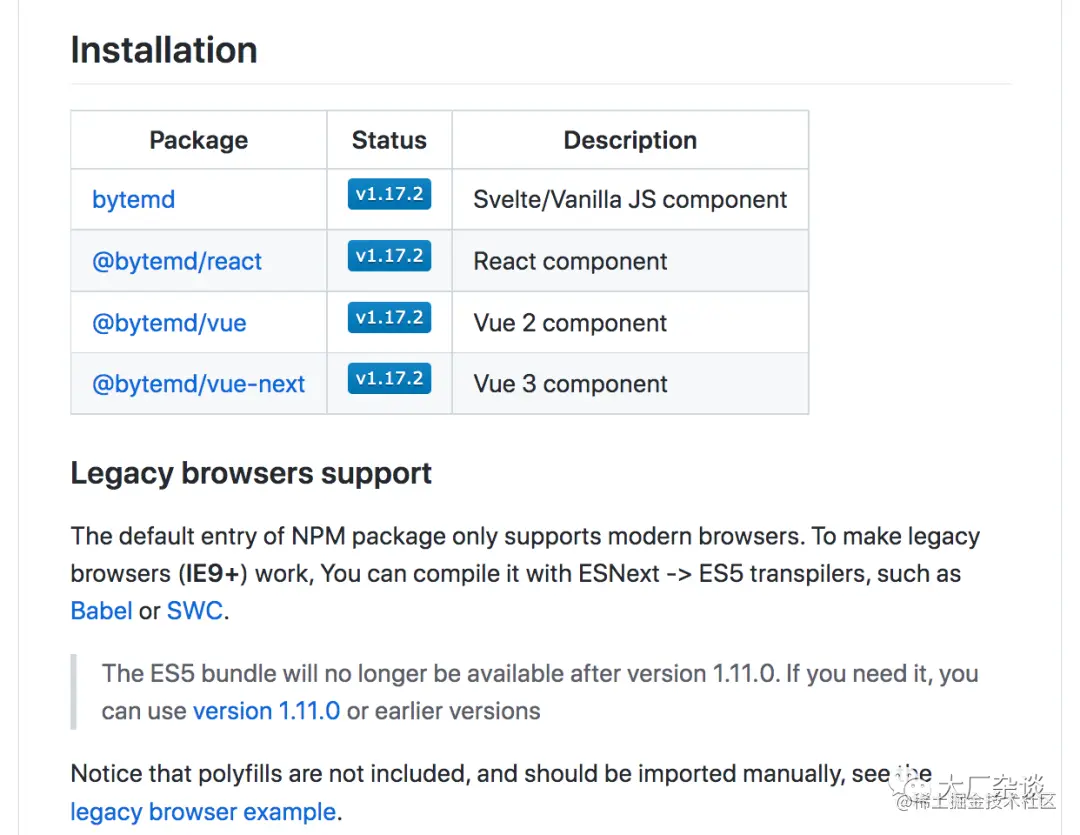Follow the SWC link

pos(195,611)
